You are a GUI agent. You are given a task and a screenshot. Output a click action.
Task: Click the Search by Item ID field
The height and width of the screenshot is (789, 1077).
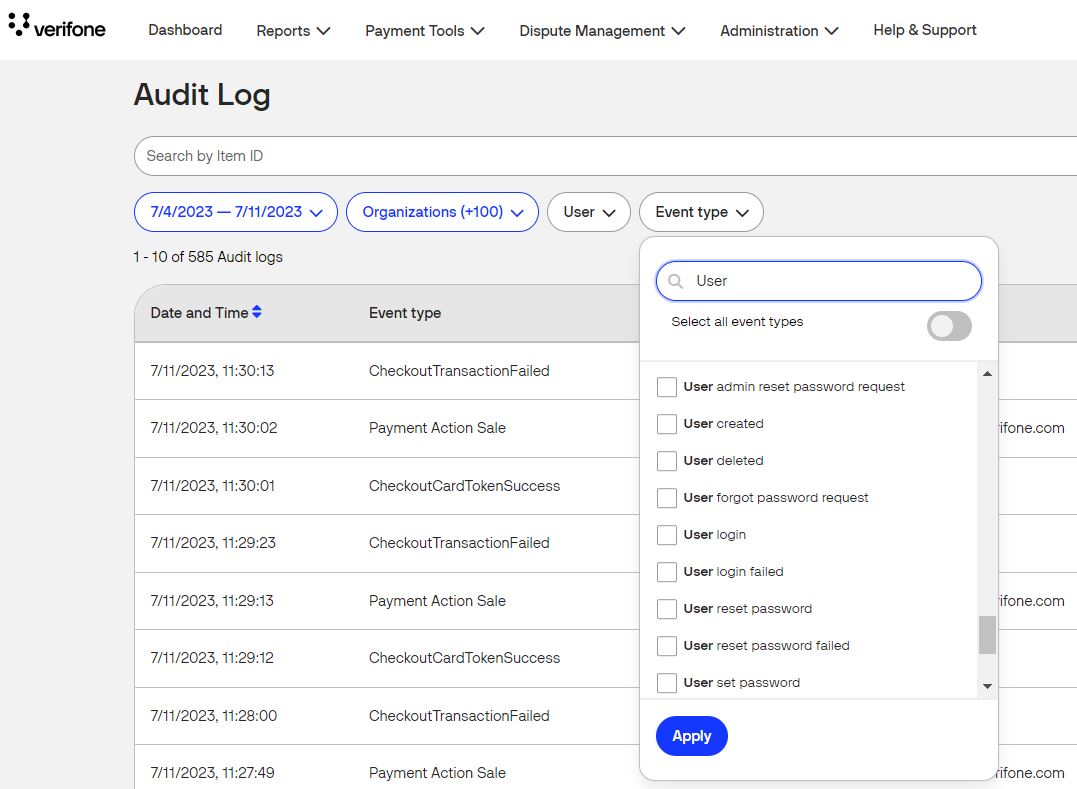click(400, 156)
